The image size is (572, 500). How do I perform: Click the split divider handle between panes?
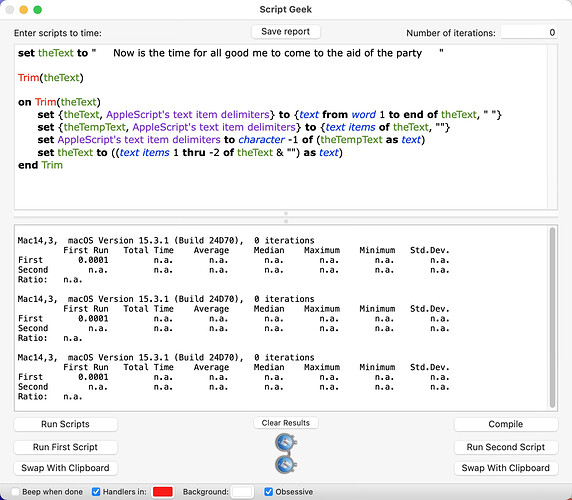[x=286, y=217]
